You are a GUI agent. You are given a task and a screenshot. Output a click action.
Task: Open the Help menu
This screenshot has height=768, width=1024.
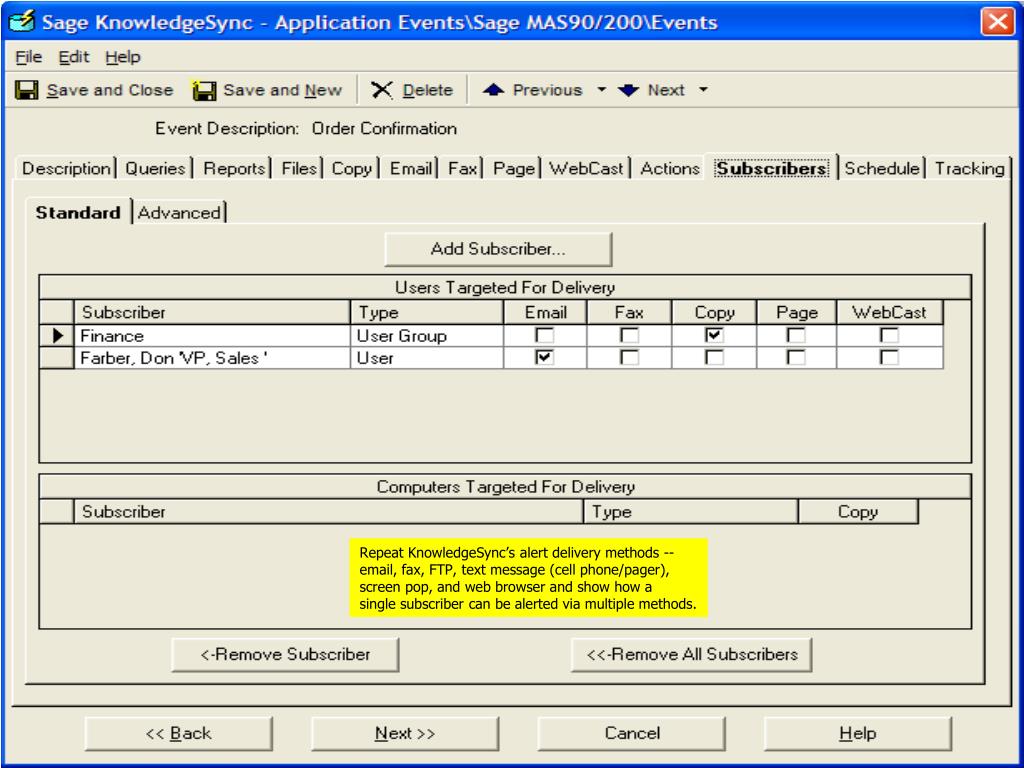(x=123, y=57)
